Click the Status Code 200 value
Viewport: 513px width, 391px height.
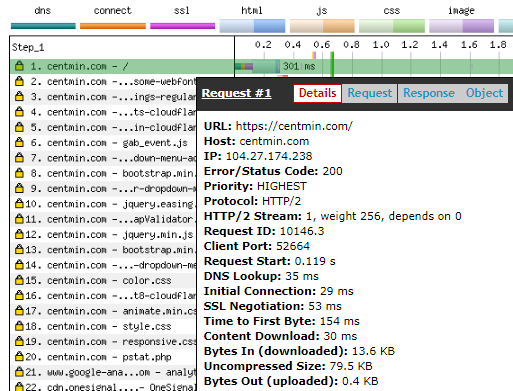(332, 171)
